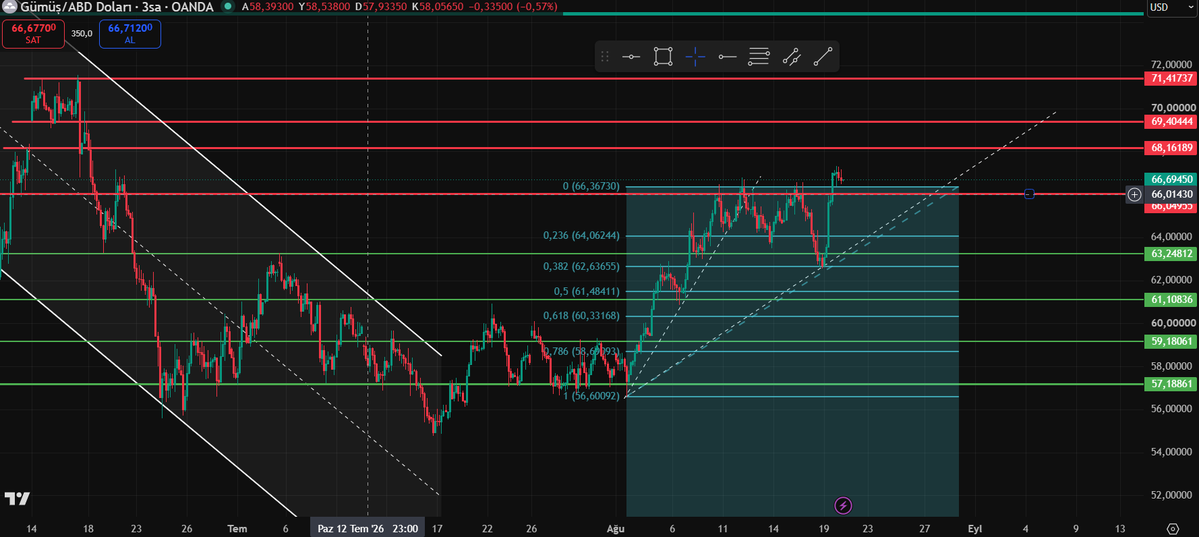1199x537 pixels.
Task: Grab the favorites toolbar dotted drag handle
Action: point(605,57)
